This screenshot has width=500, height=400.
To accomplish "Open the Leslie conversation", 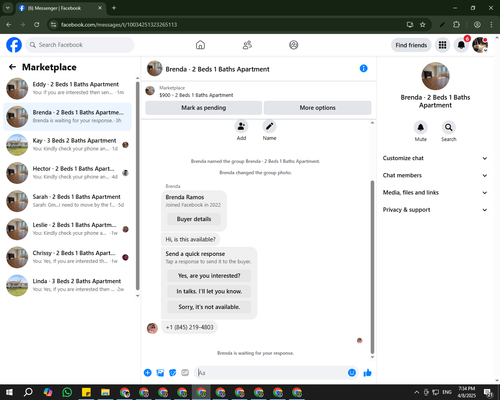I will [67, 229].
